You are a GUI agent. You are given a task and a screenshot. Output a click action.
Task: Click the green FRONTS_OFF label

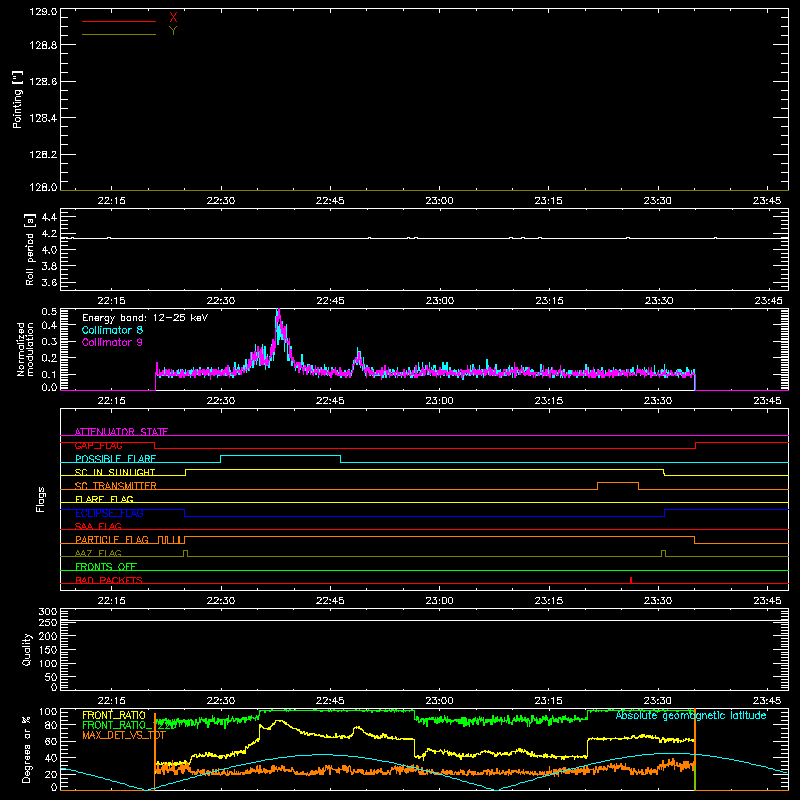pos(106,567)
